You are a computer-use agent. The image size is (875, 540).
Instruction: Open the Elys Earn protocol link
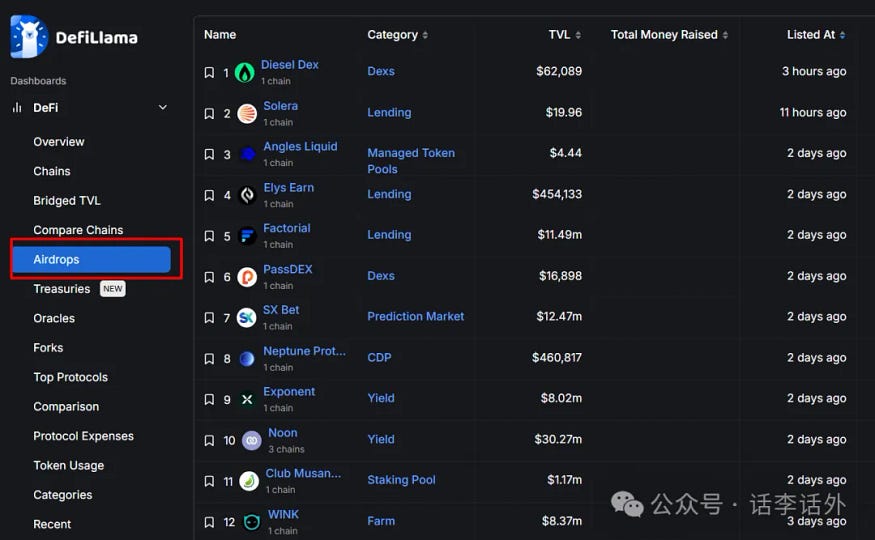[289, 188]
